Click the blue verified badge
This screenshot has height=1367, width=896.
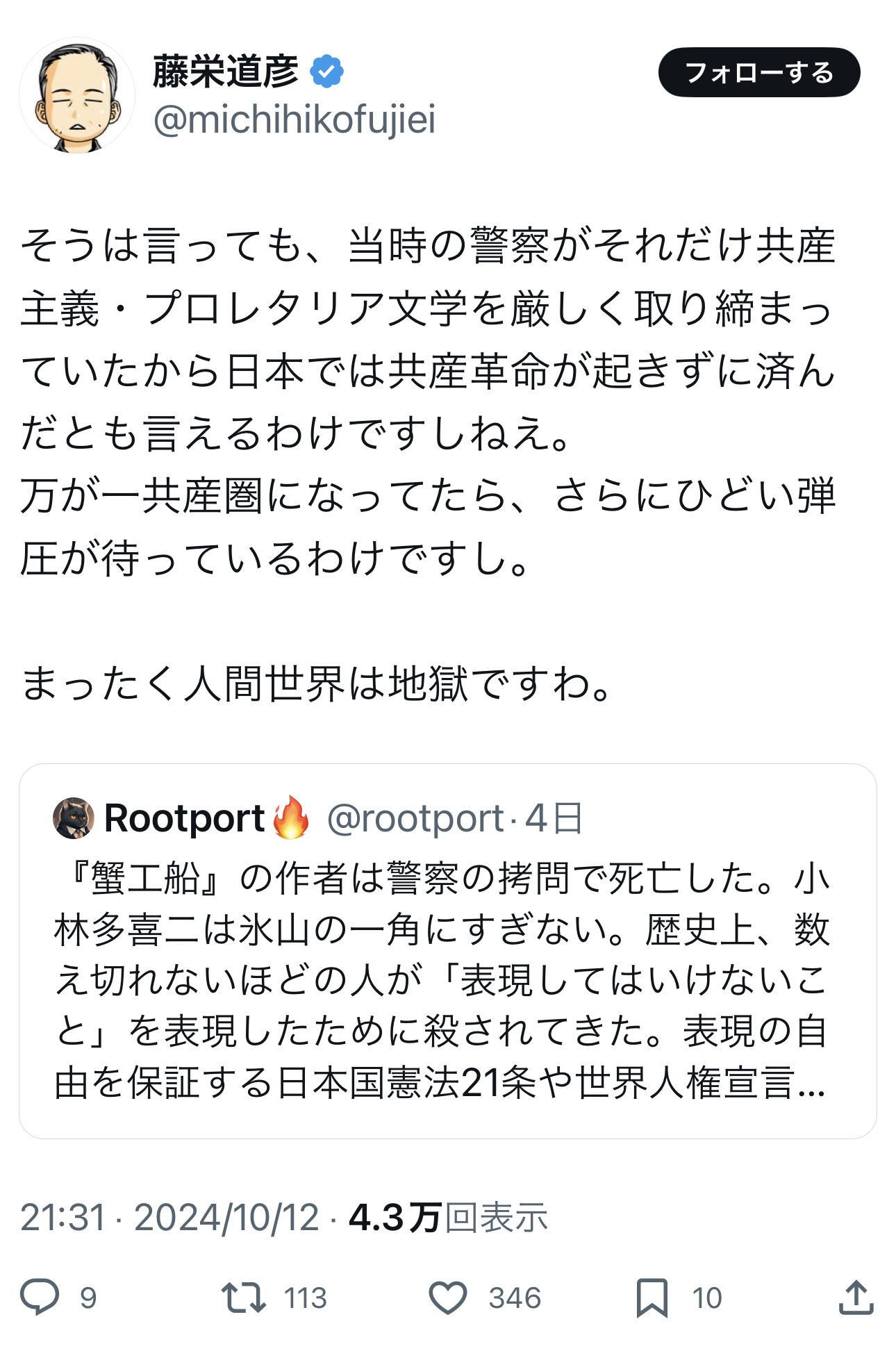(x=326, y=72)
